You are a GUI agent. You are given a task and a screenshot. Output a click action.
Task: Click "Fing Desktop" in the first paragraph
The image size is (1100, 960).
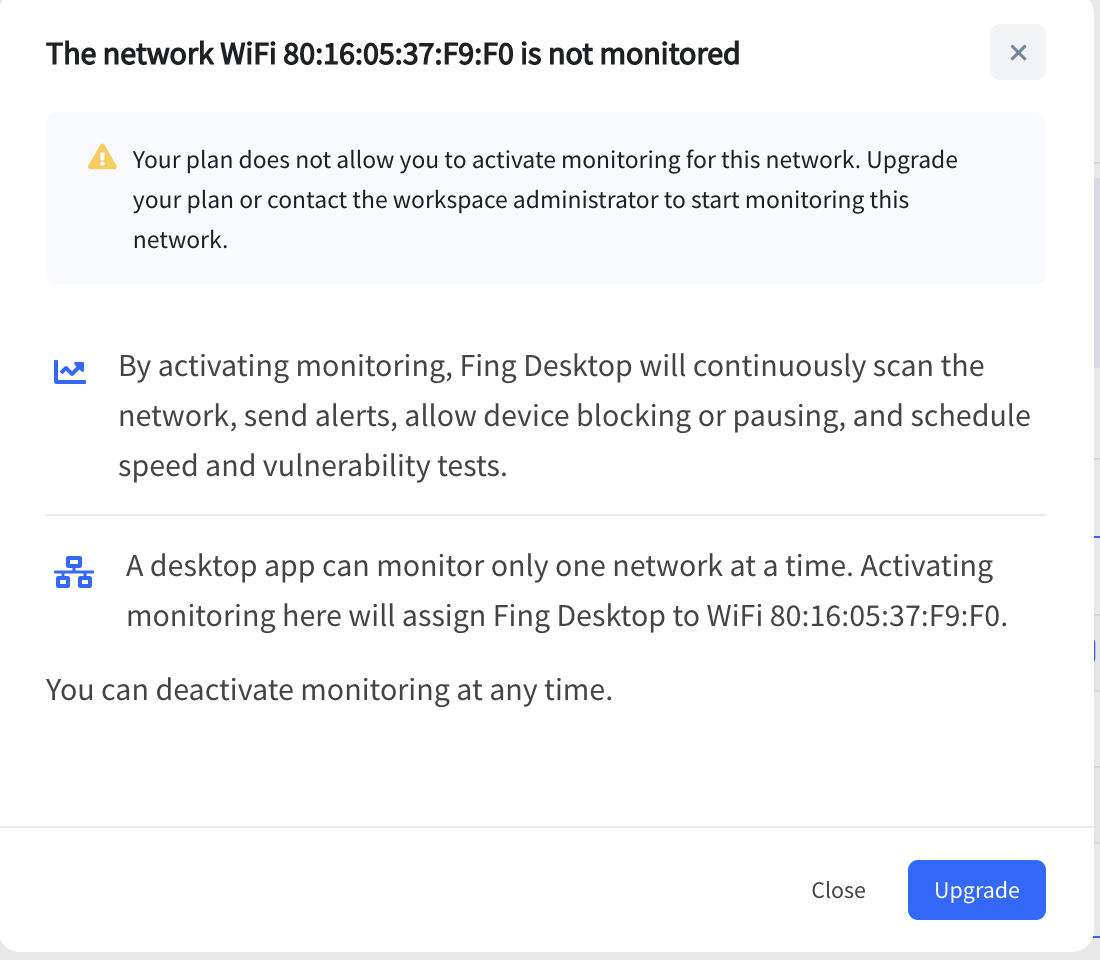tap(546, 366)
